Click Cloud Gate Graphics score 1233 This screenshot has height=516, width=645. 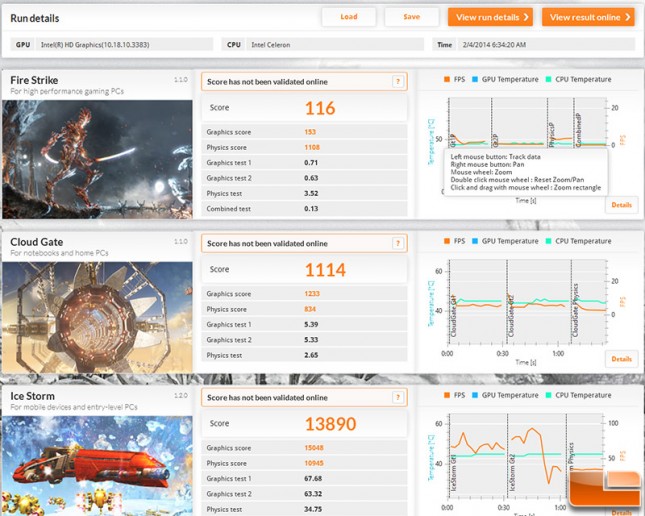(x=312, y=294)
